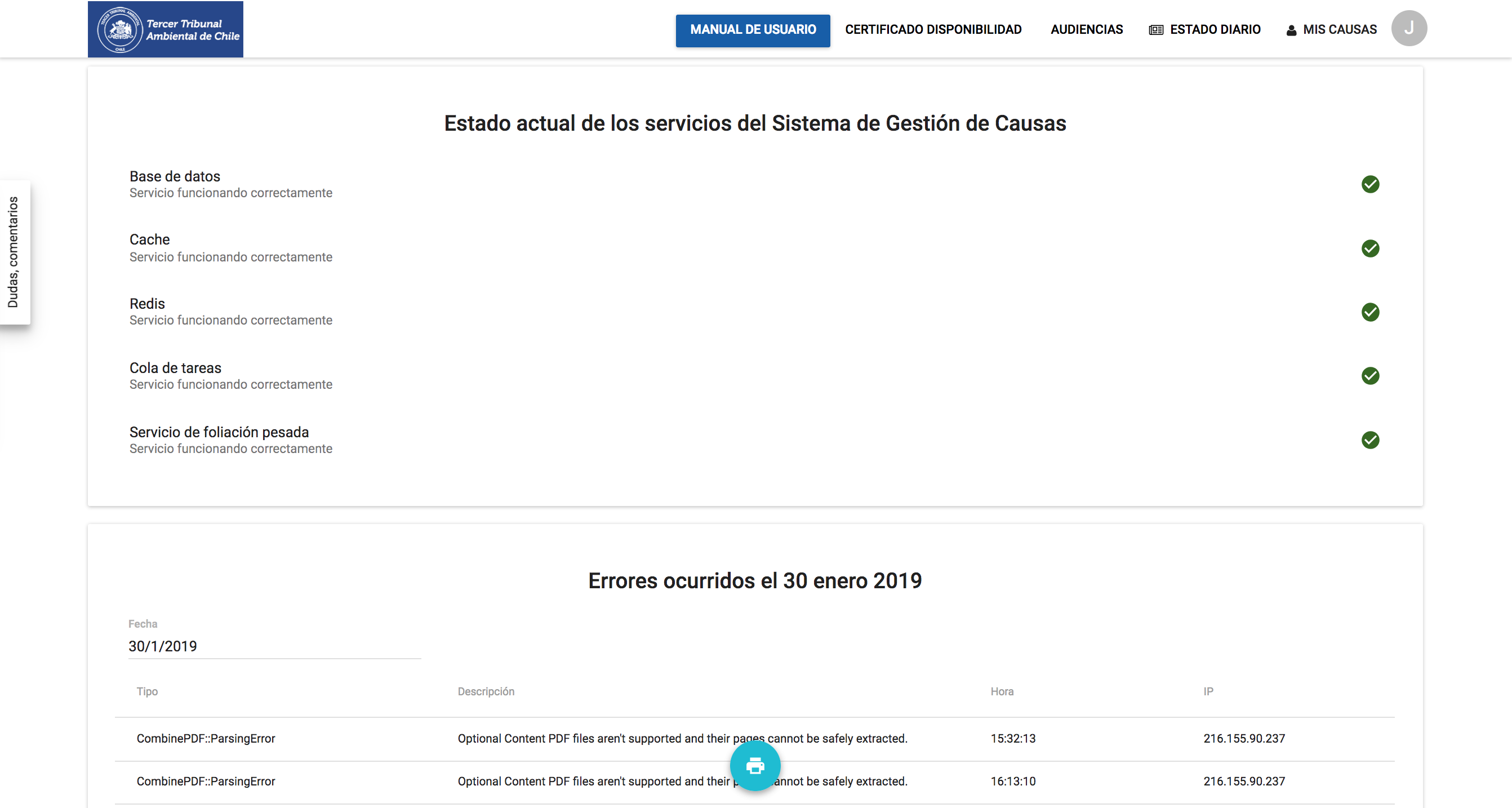The image size is (1512, 808).
Task: Click the floating print button
Action: pyautogui.click(x=755, y=766)
